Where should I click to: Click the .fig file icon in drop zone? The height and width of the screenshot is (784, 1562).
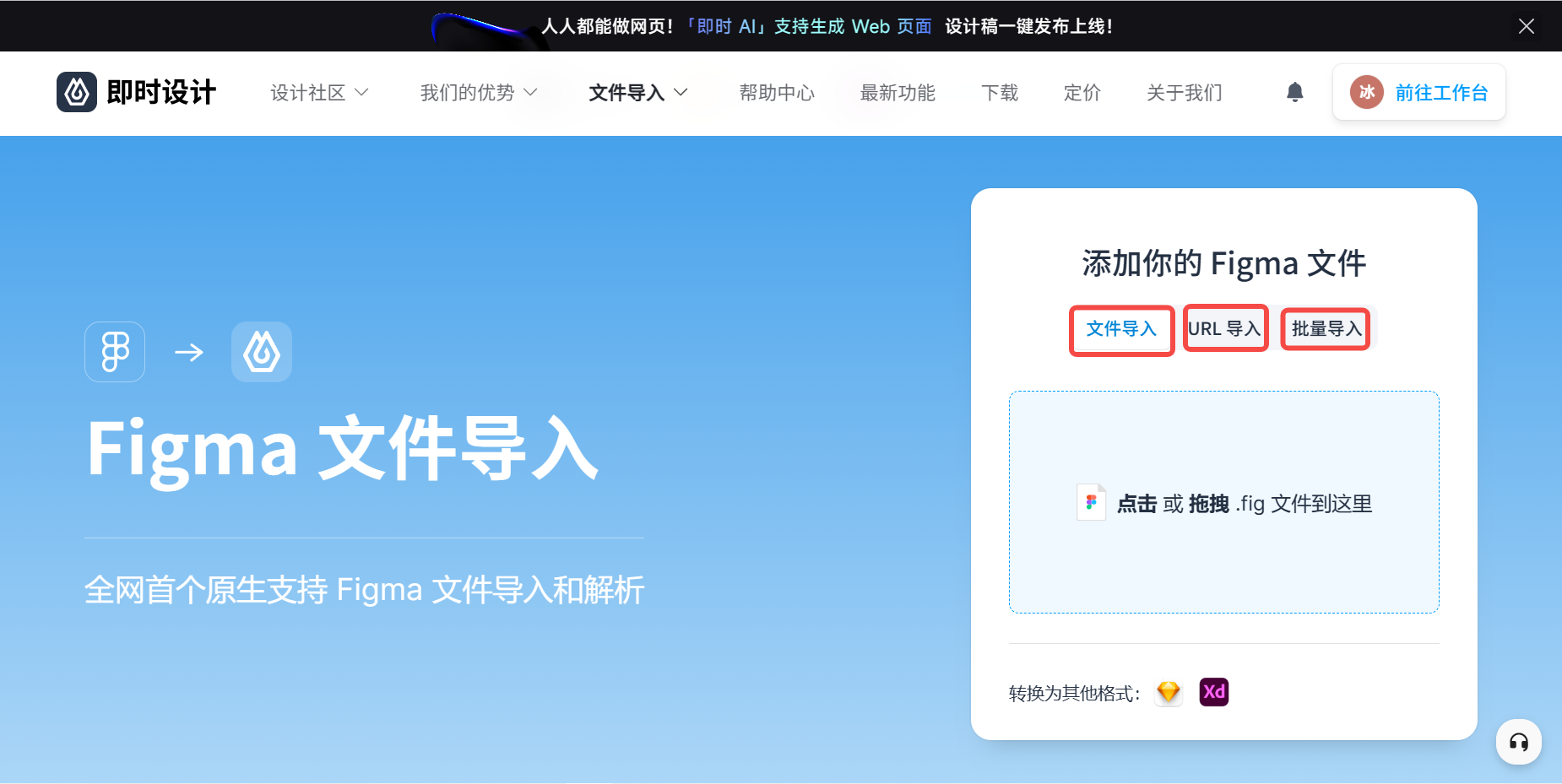pos(1091,503)
